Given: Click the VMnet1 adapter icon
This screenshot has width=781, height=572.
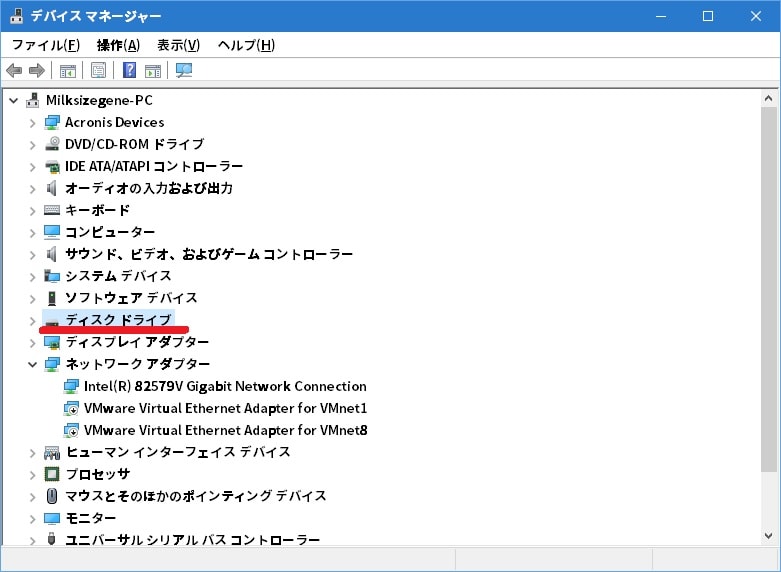Looking at the screenshot, I should pyautogui.click(x=71, y=409).
